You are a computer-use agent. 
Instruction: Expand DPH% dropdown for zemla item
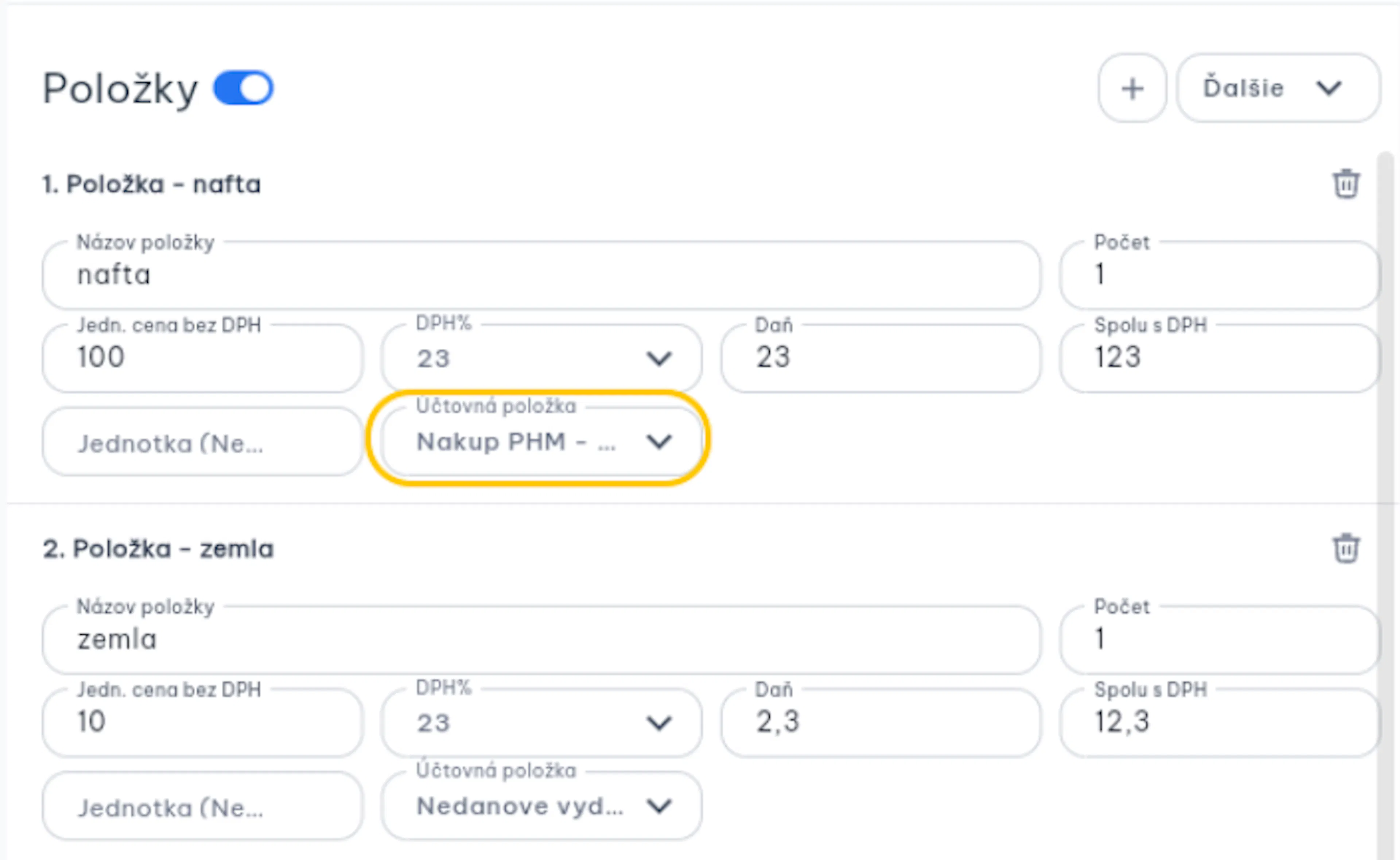(542, 723)
